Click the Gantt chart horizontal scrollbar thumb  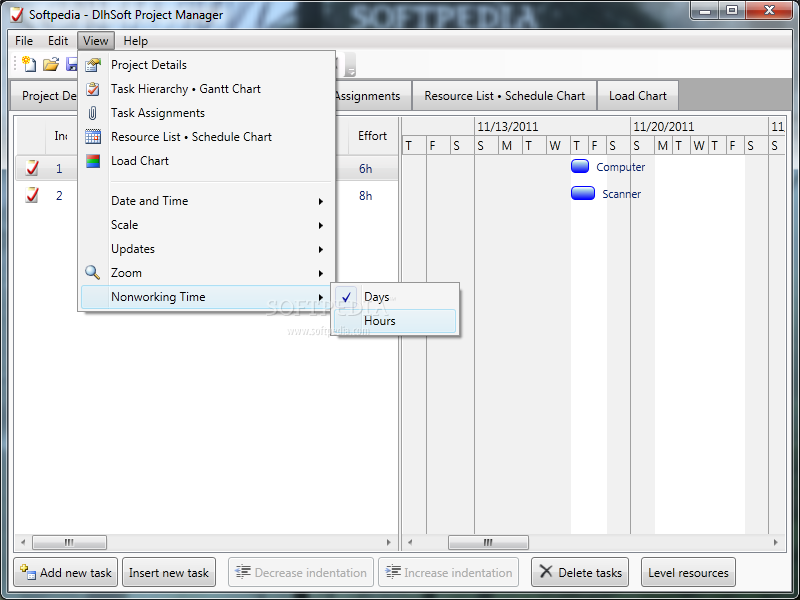(488, 542)
